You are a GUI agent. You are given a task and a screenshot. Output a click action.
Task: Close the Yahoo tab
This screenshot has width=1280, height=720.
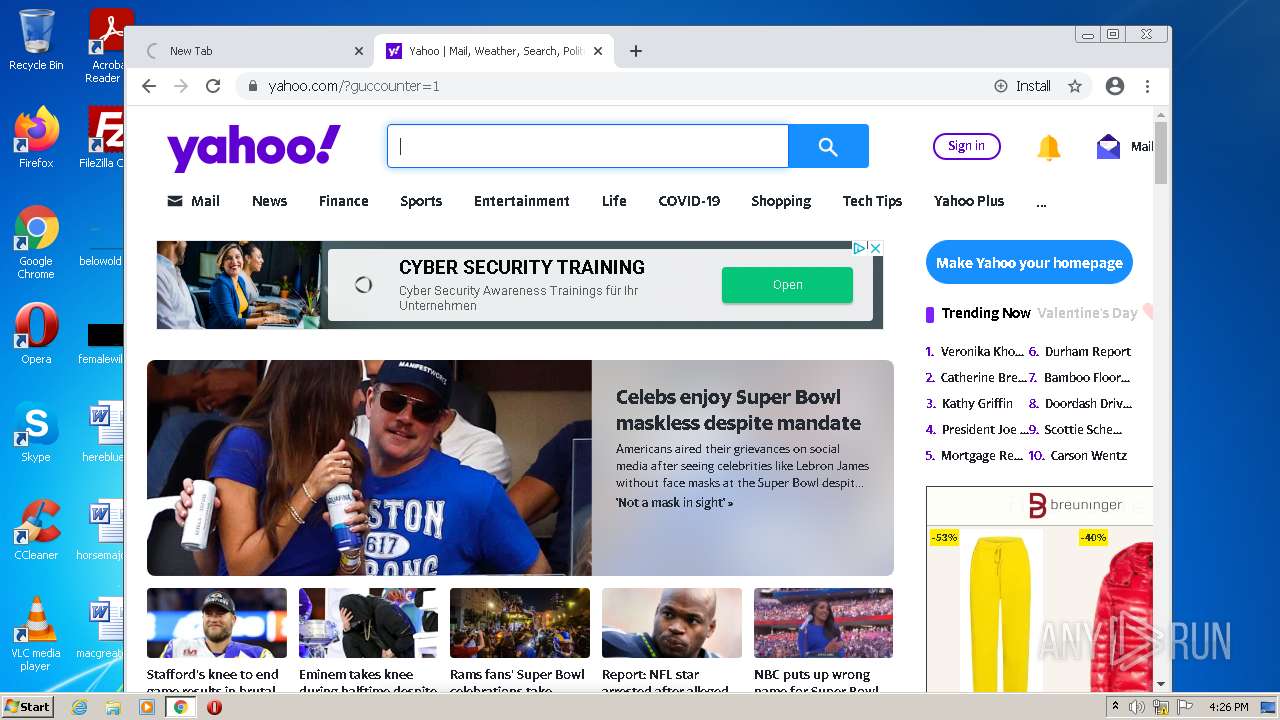click(598, 51)
